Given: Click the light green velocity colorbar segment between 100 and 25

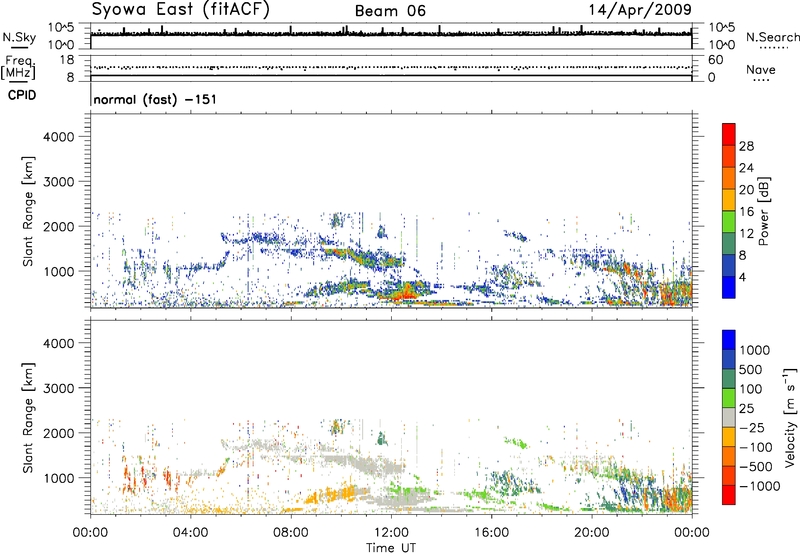Looking at the screenshot, I should coord(729,398).
